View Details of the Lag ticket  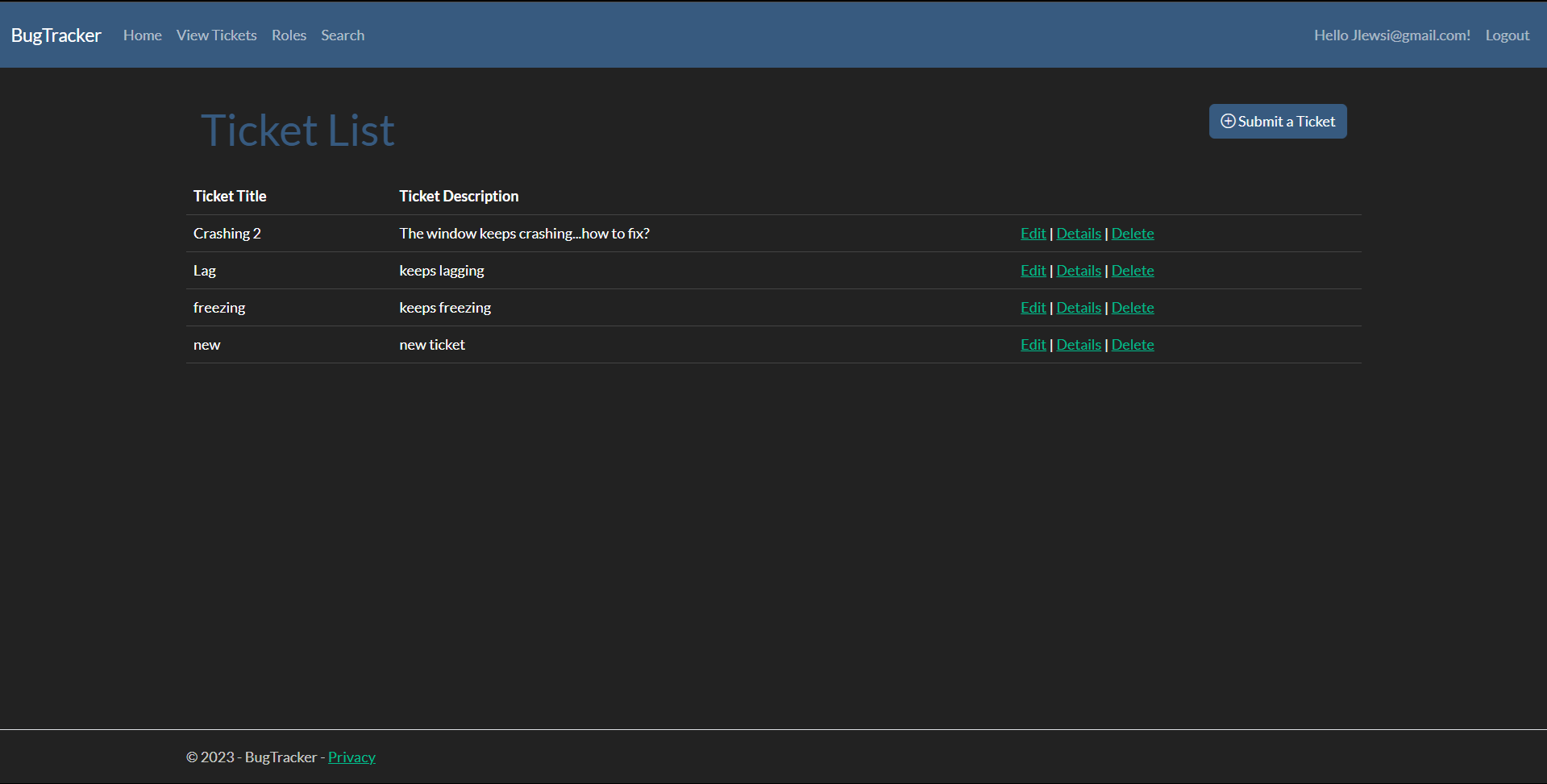click(1079, 271)
